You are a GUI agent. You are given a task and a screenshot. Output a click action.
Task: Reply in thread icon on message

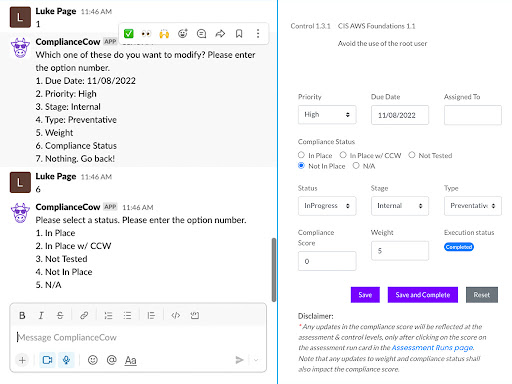pyautogui.click(x=201, y=33)
